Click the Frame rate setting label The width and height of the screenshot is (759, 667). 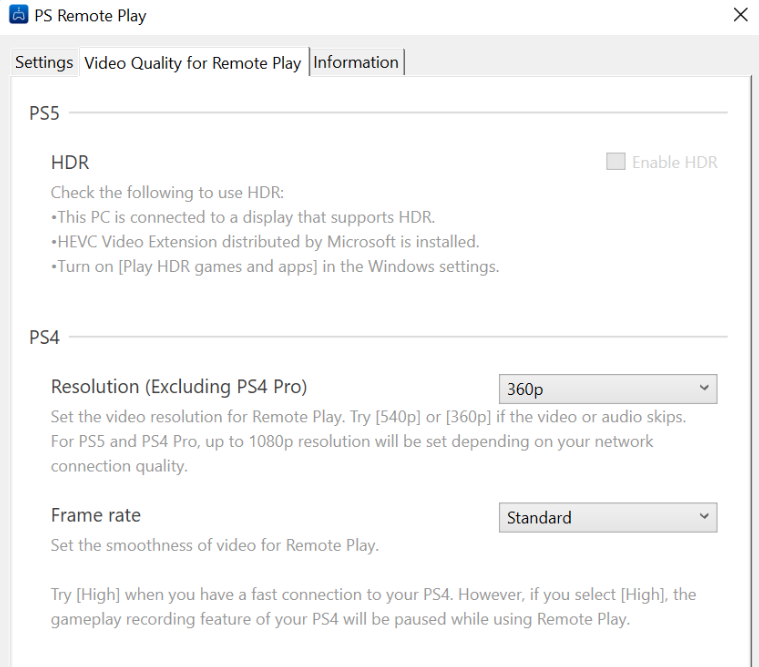(x=96, y=515)
